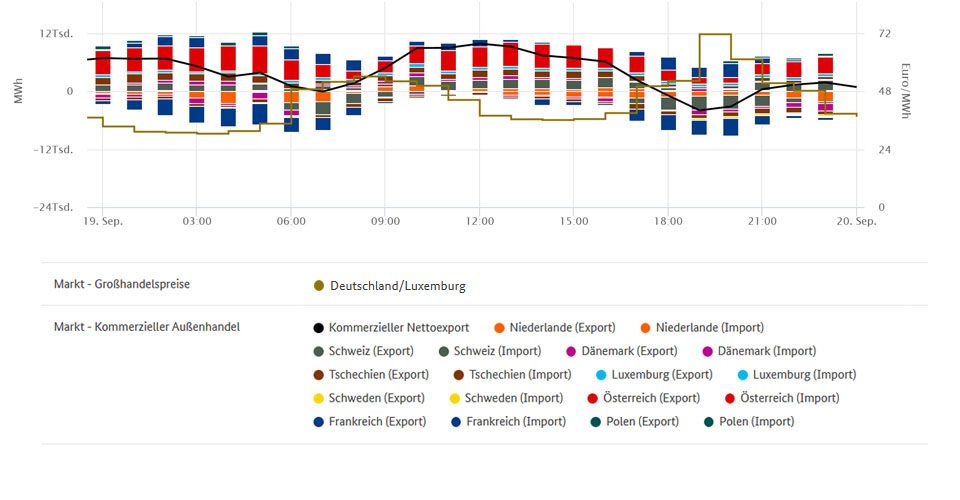960x500 pixels.
Task: Click the Polen (Import) dark-teal dot
Action: pyautogui.click(x=708, y=422)
